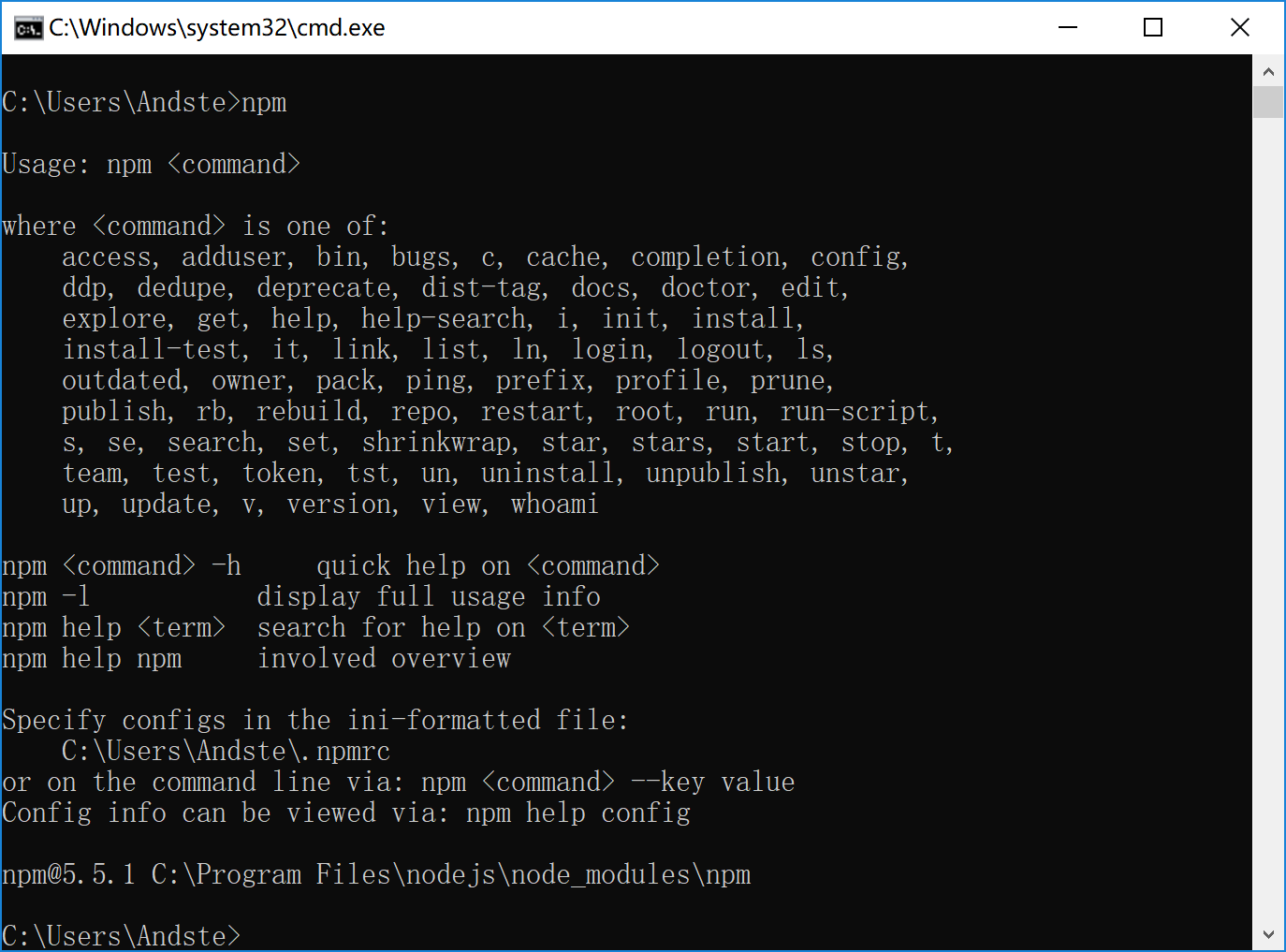Click the bottom C:\Users\Andste> prompt
This screenshot has height=952, width=1286.
click(122, 936)
